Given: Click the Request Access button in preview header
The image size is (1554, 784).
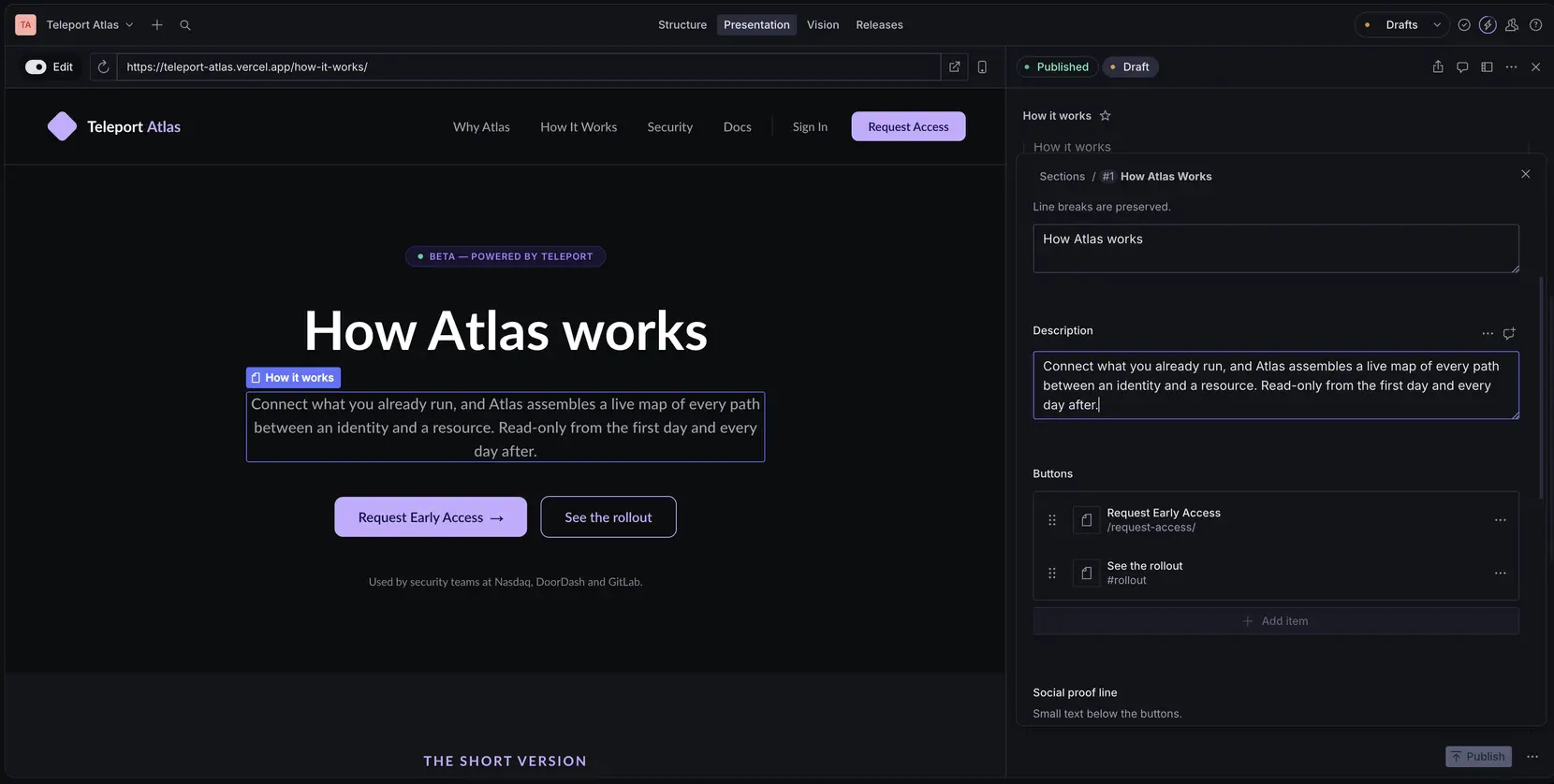Looking at the screenshot, I should point(908,126).
